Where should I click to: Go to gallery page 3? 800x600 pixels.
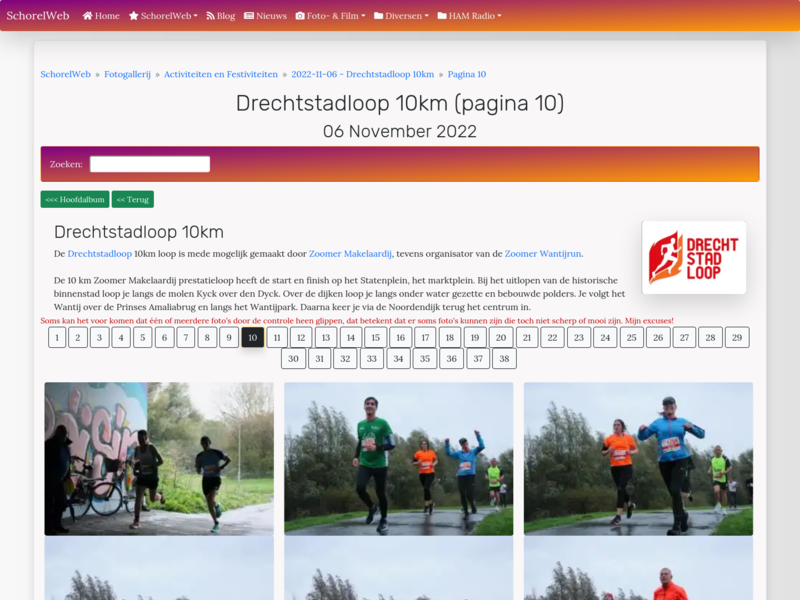pos(99,337)
